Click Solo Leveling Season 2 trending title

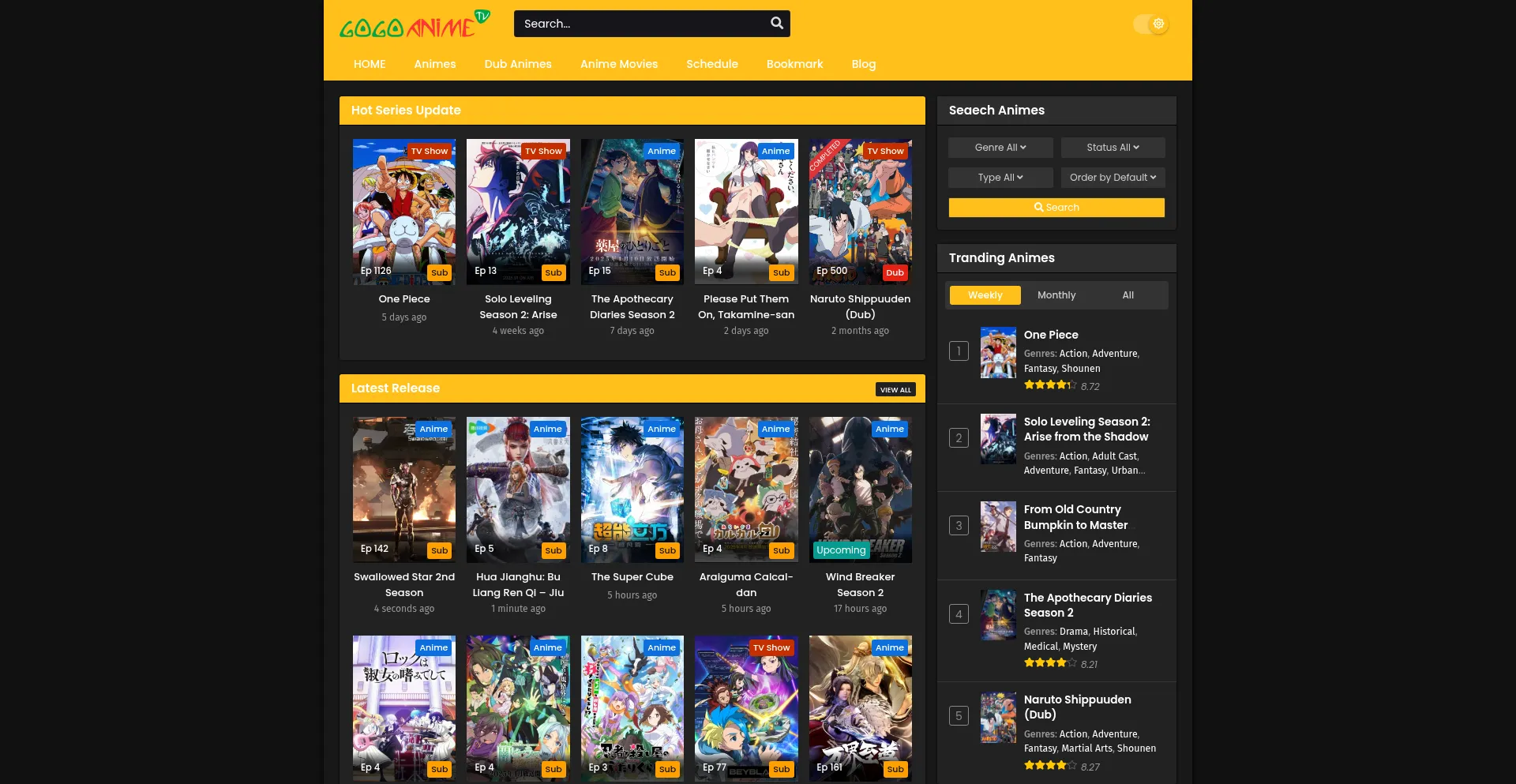[x=1087, y=430]
